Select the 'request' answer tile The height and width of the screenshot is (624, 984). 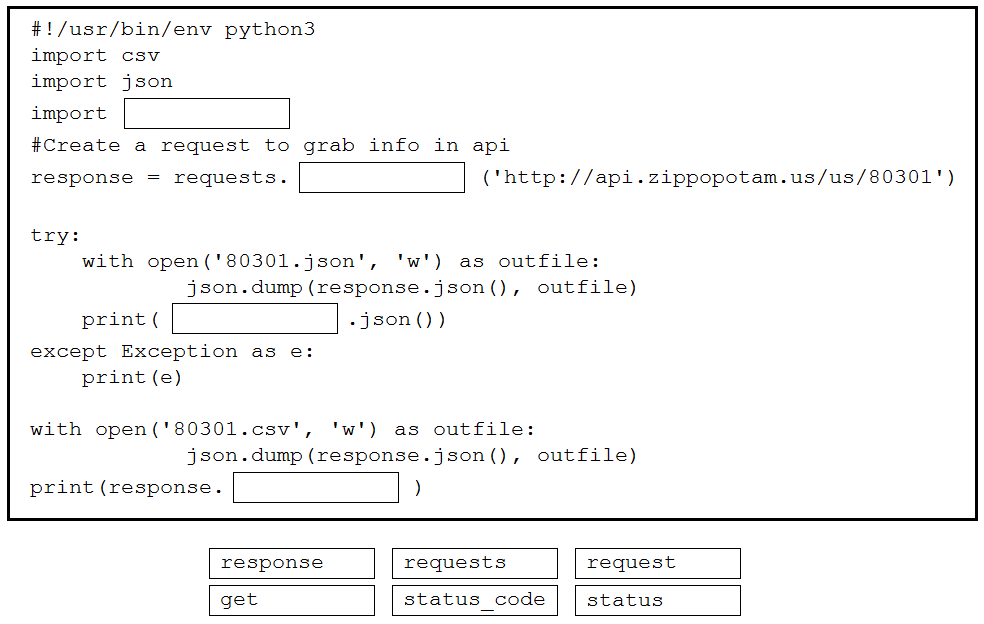[658, 563]
